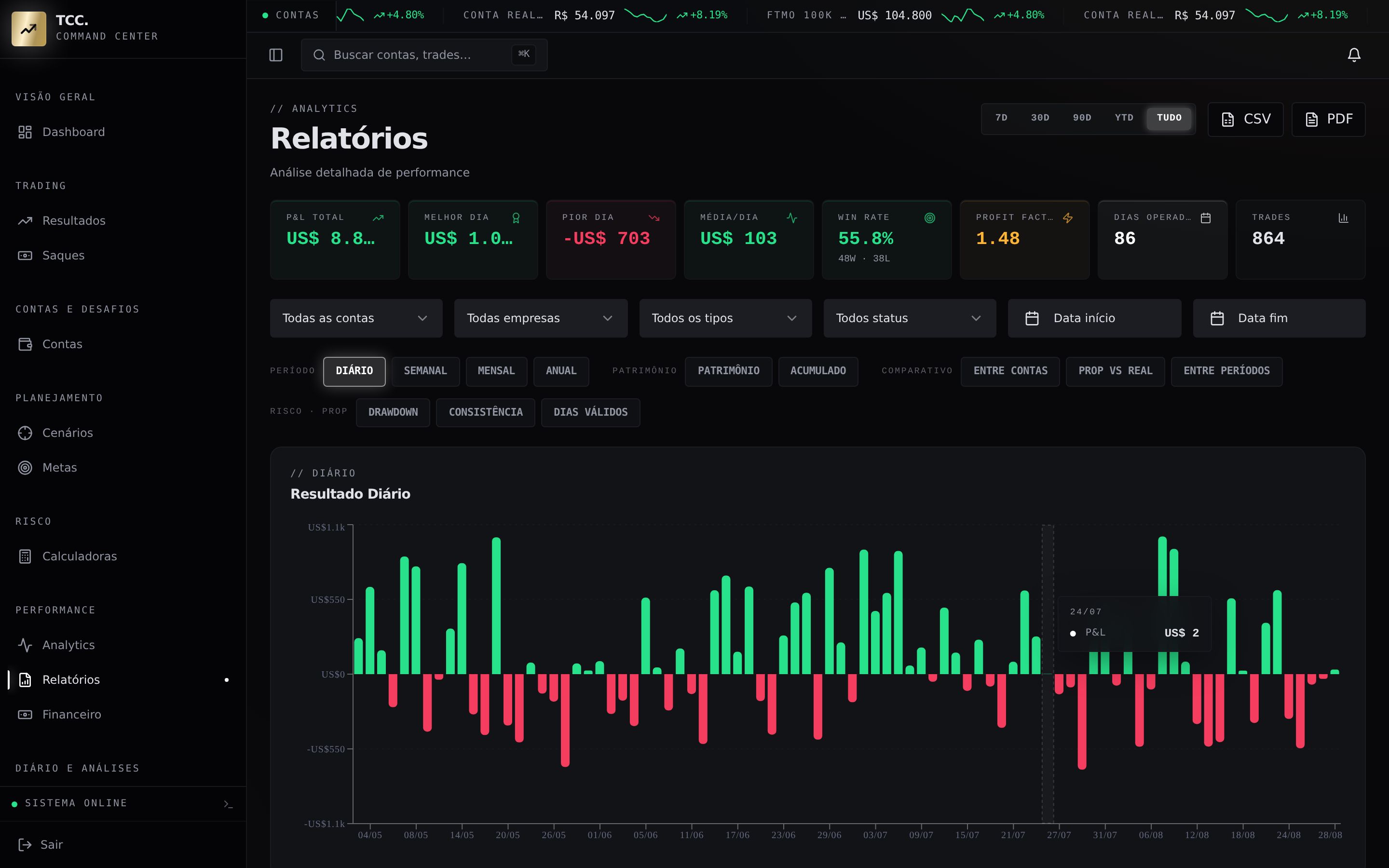Export report as CSV

click(1245, 120)
